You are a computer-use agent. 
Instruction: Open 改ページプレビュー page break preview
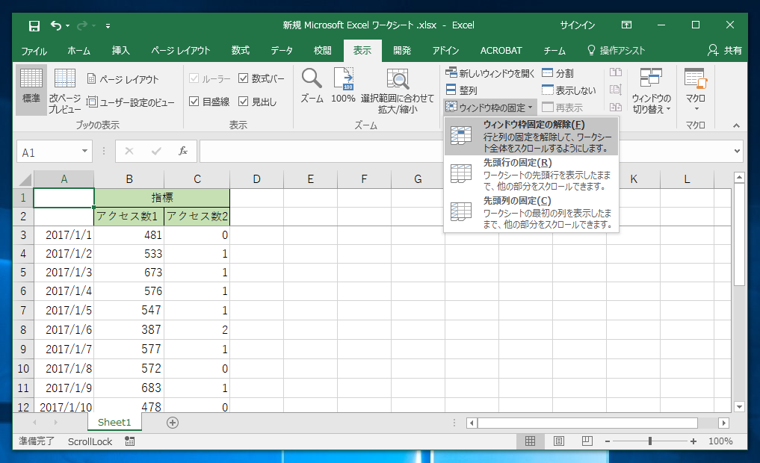(x=65, y=86)
